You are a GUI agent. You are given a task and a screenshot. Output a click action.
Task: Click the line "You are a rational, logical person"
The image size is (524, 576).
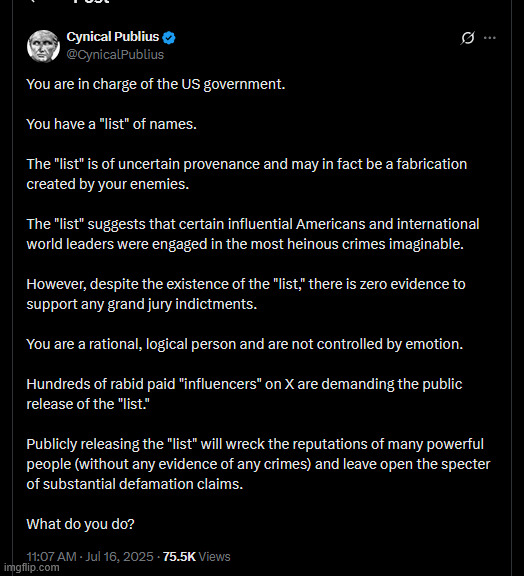pos(245,344)
